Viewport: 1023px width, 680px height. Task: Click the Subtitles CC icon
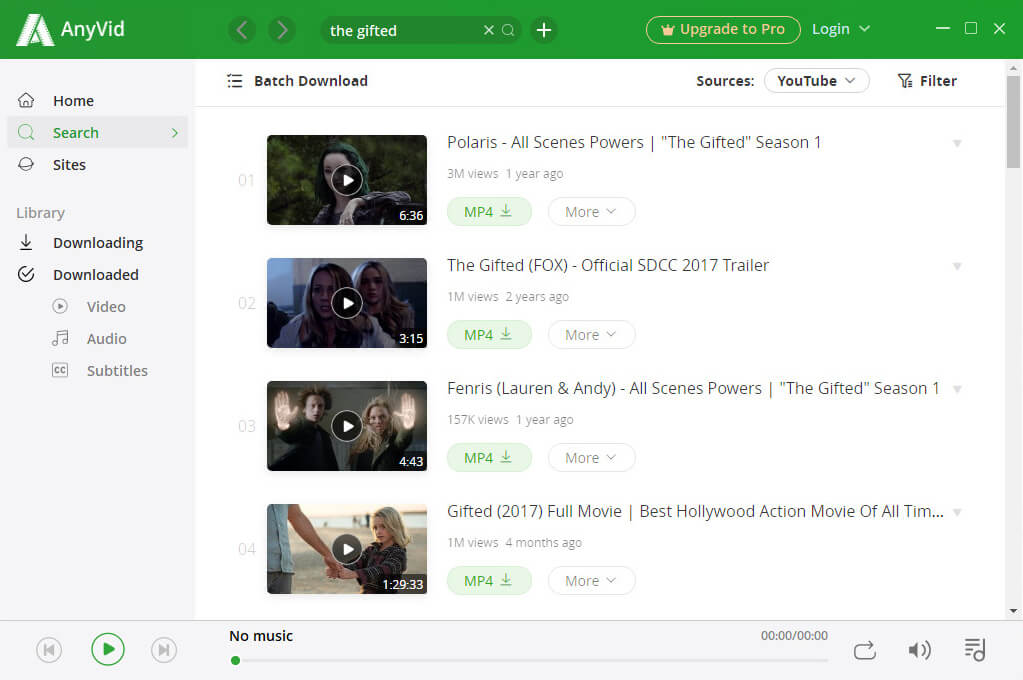59,371
